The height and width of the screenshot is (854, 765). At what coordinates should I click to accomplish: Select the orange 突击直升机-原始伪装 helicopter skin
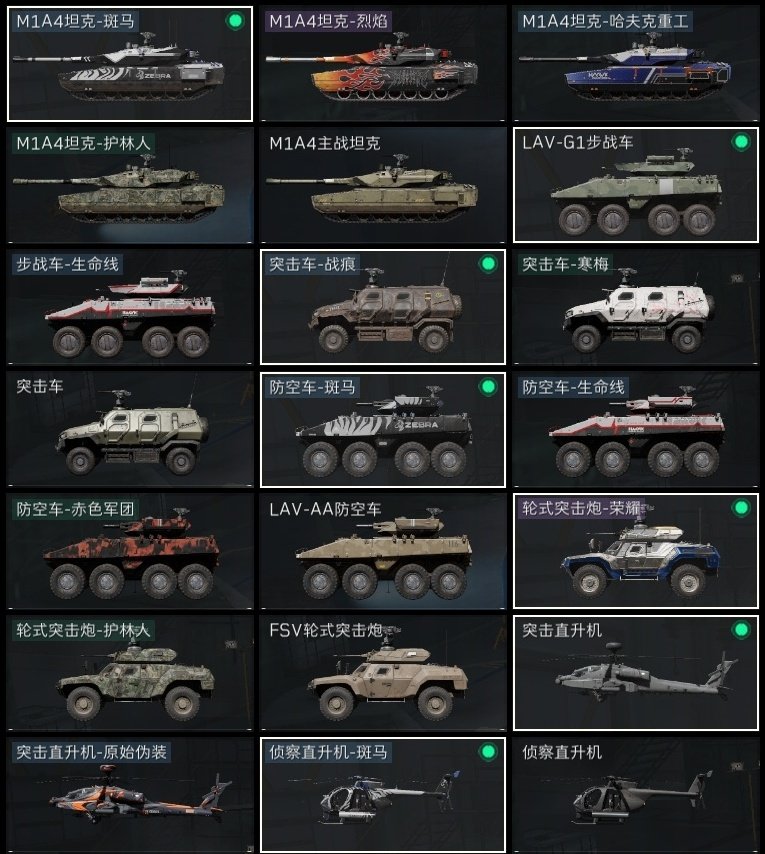pyautogui.click(x=130, y=795)
